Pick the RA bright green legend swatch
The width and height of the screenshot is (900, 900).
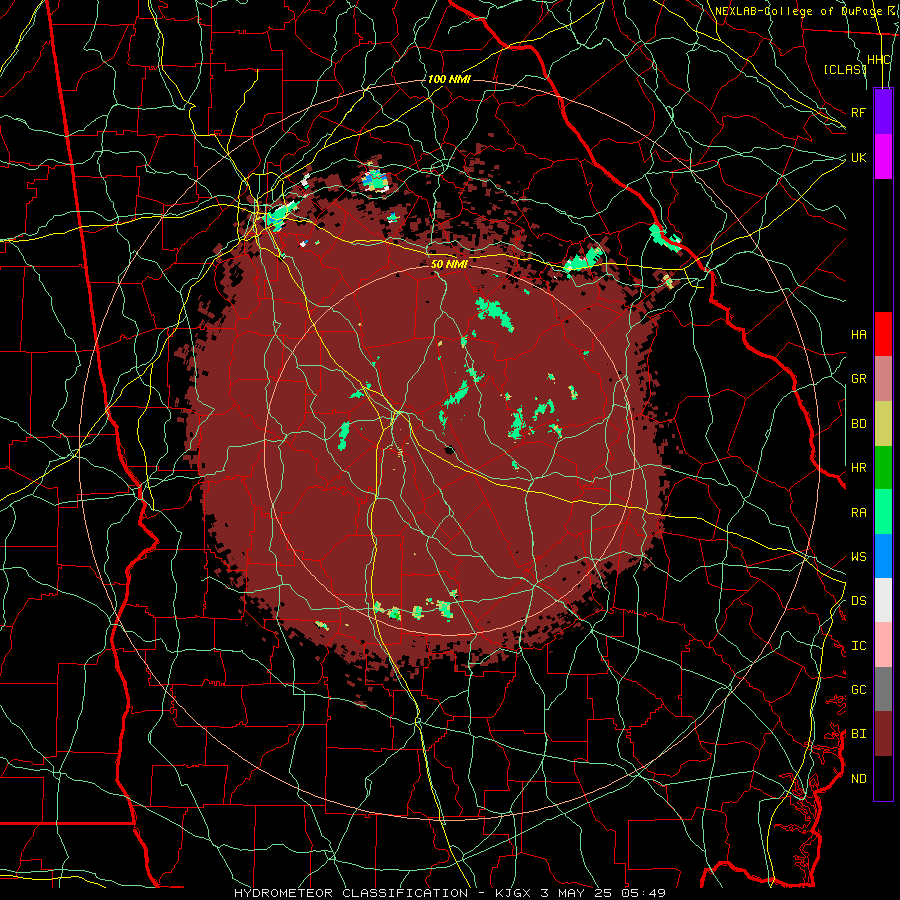tap(883, 512)
